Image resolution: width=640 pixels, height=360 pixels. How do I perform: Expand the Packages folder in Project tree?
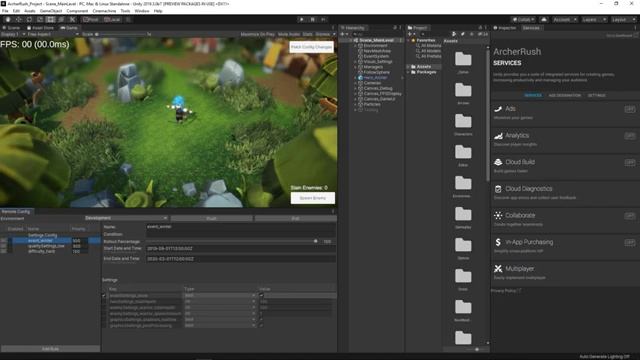(x=409, y=72)
